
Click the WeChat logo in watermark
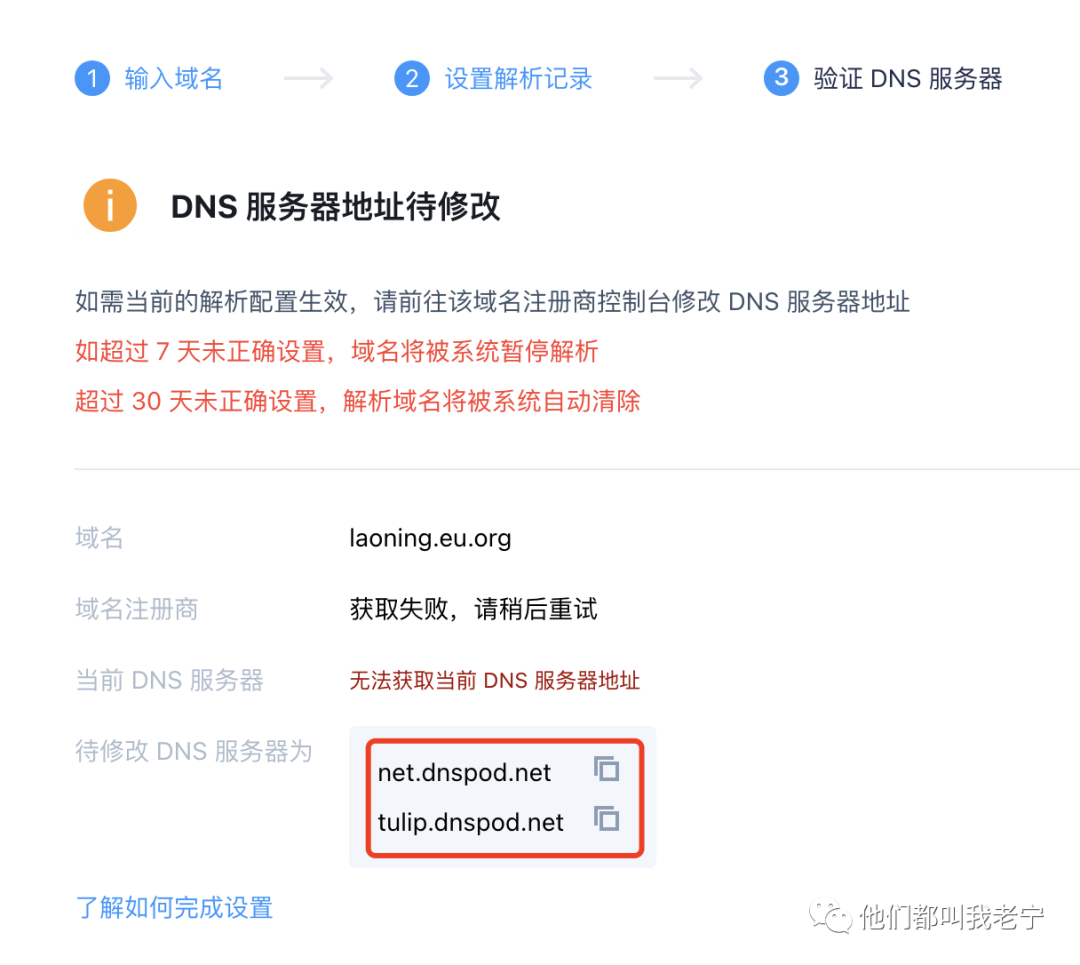click(x=831, y=917)
